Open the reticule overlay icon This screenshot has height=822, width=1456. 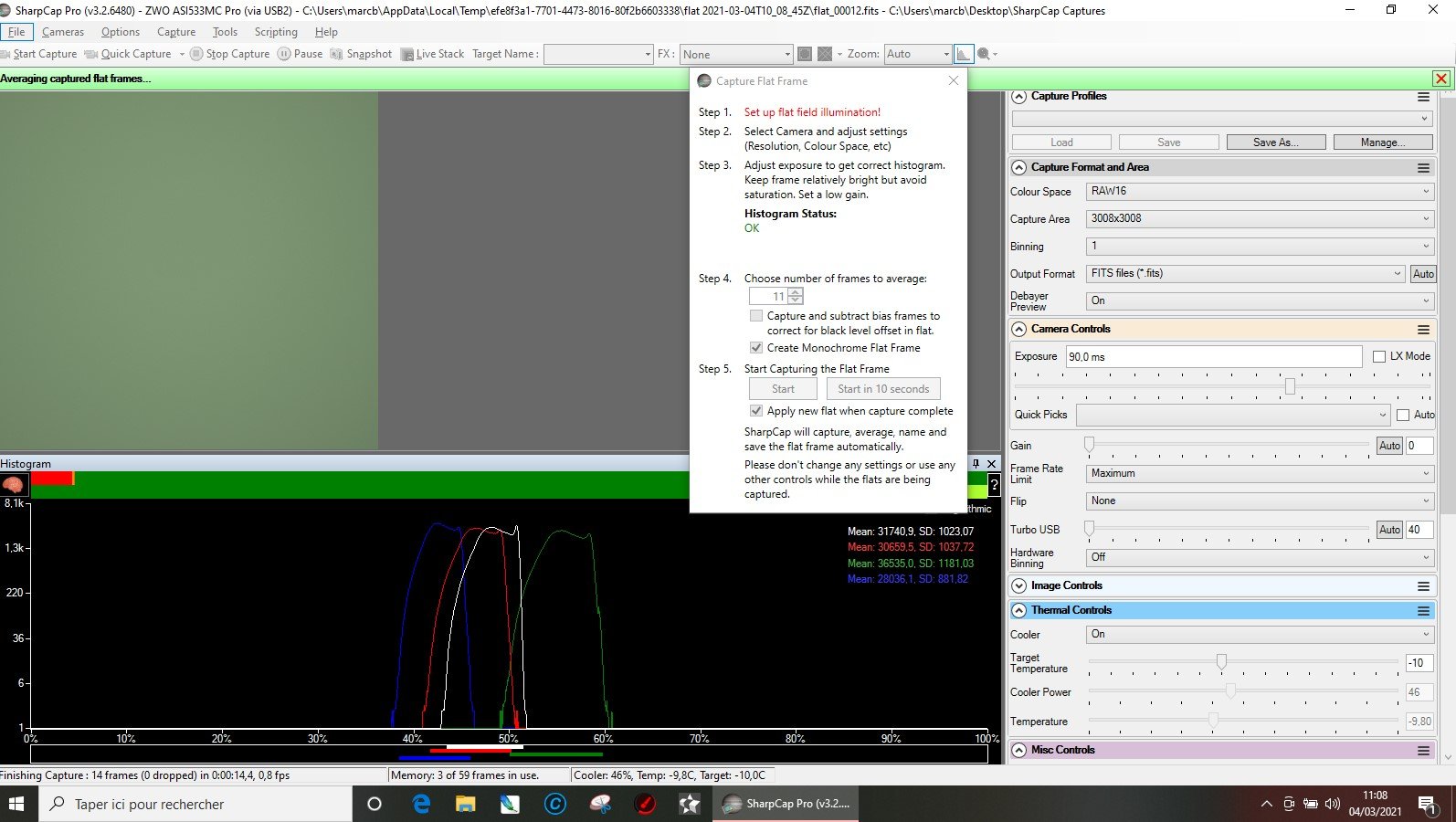coord(825,54)
